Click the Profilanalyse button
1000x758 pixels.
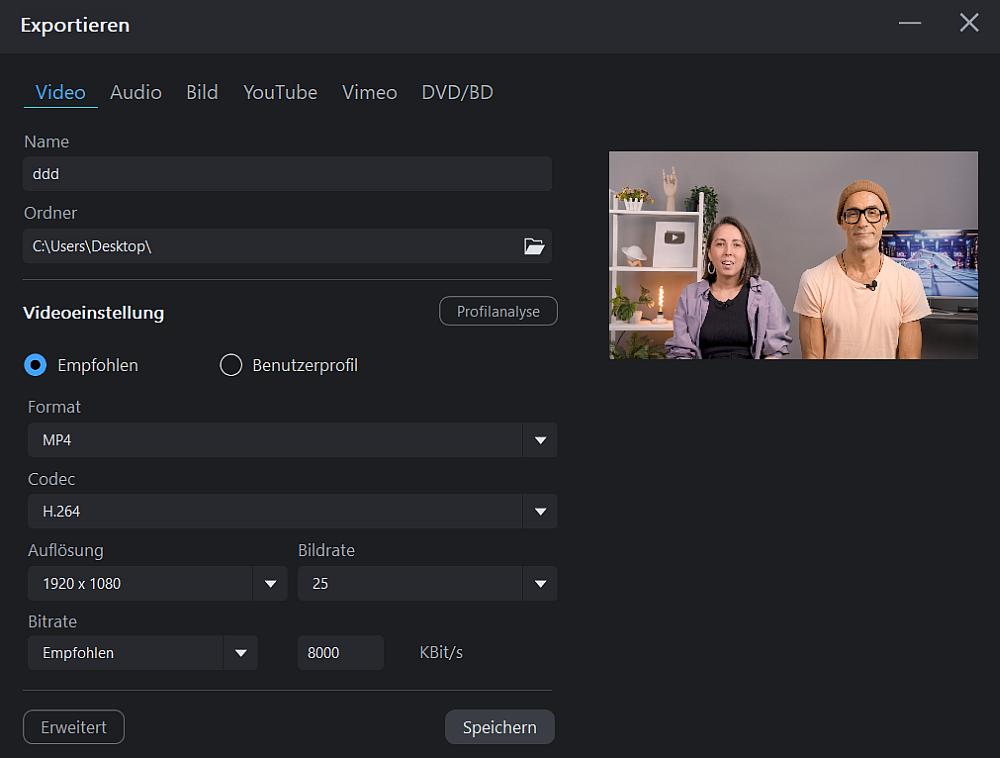tap(498, 311)
